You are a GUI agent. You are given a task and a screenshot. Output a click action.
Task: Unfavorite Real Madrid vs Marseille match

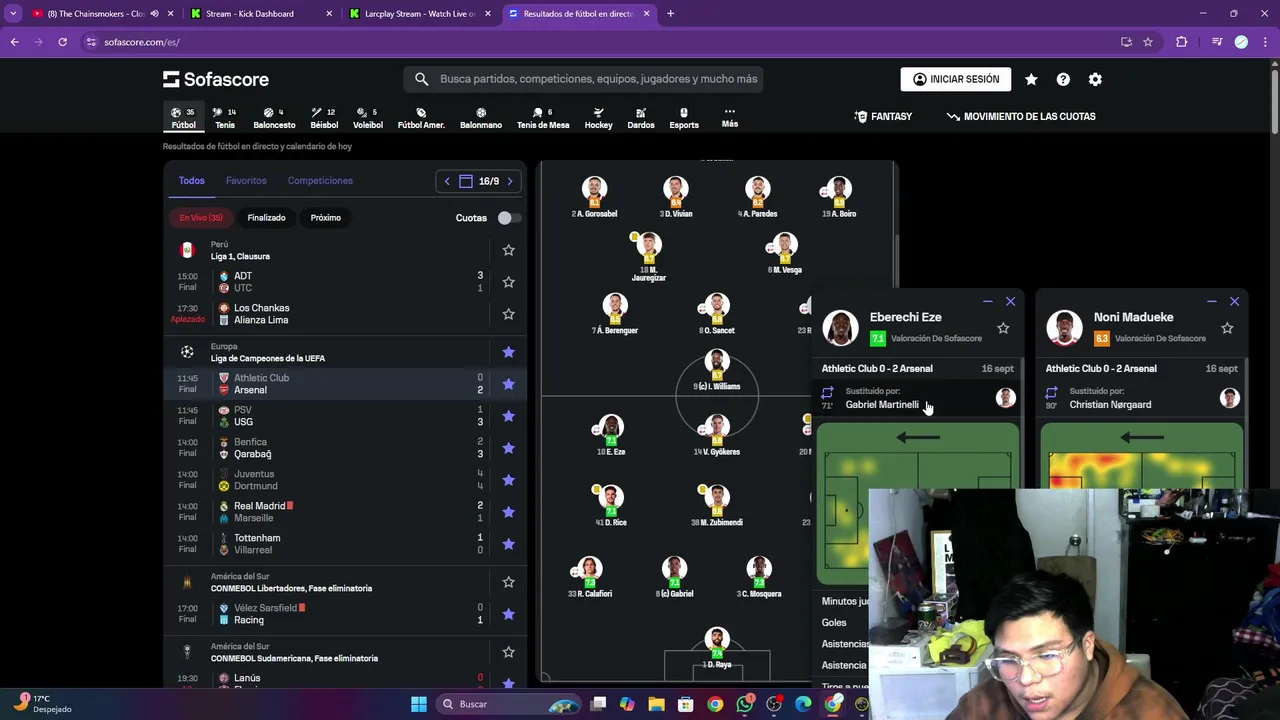pyautogui.click(x=508, y=512)
